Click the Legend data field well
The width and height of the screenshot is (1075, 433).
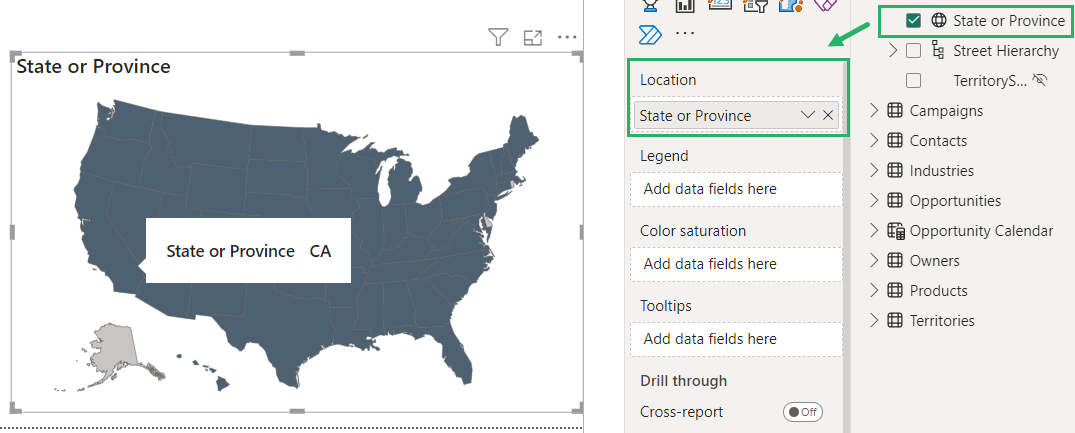(x=736, y=189)
